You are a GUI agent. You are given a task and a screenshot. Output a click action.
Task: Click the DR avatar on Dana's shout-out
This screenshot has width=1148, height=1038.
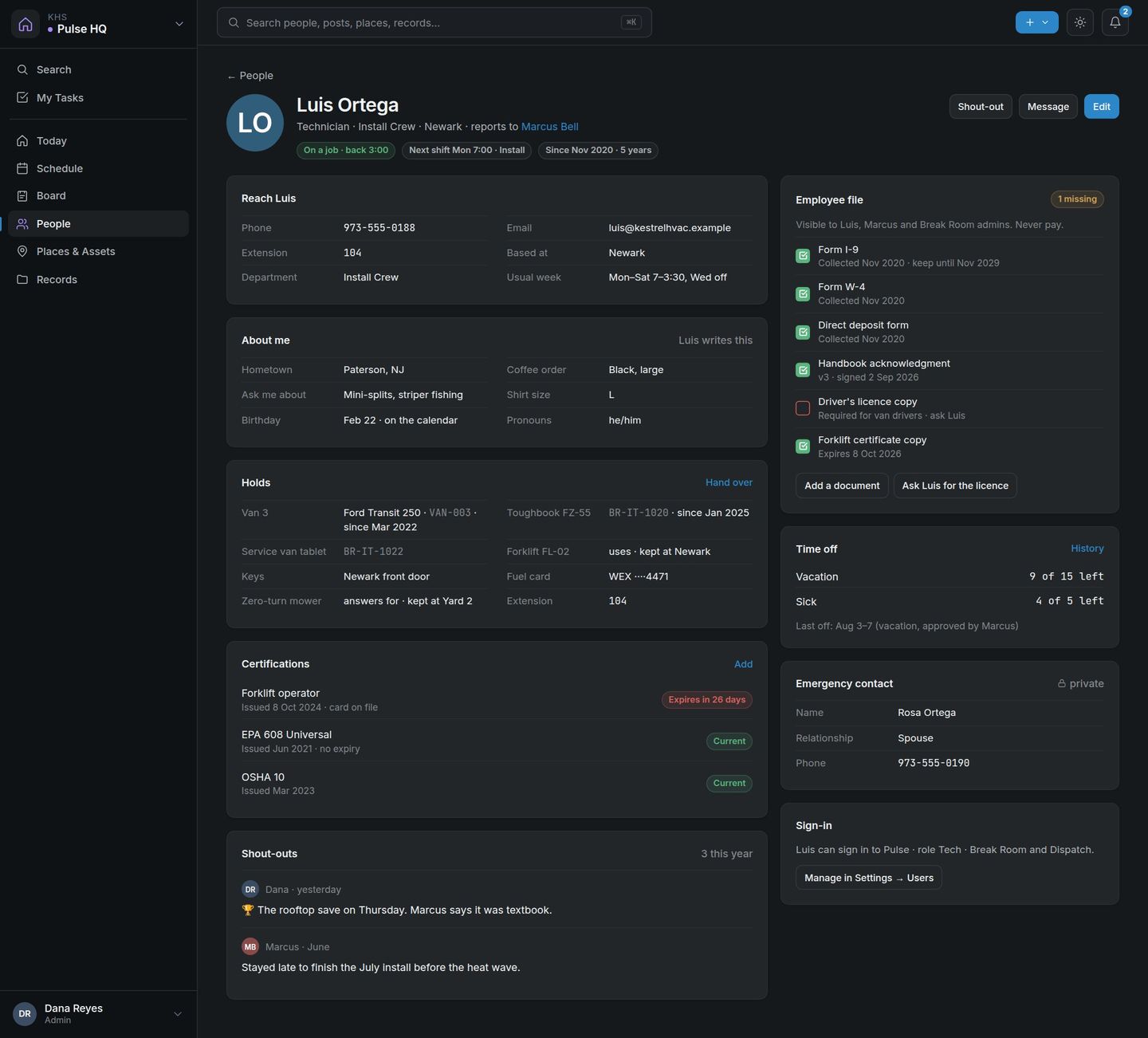coord(250,889)
